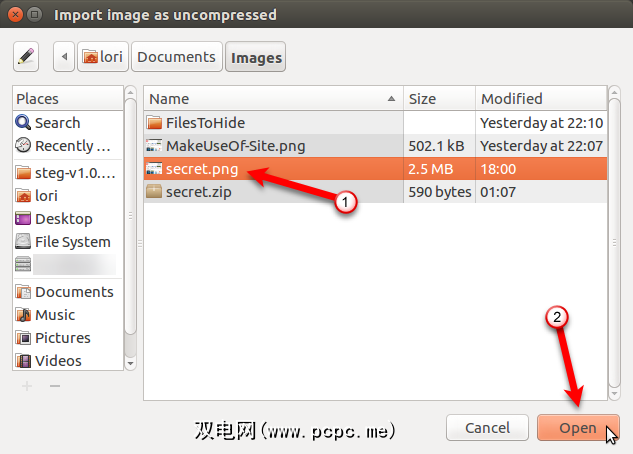Select the FilesToHide folder
The width and height of the screenshot is (633, 454).
(205, 123)
